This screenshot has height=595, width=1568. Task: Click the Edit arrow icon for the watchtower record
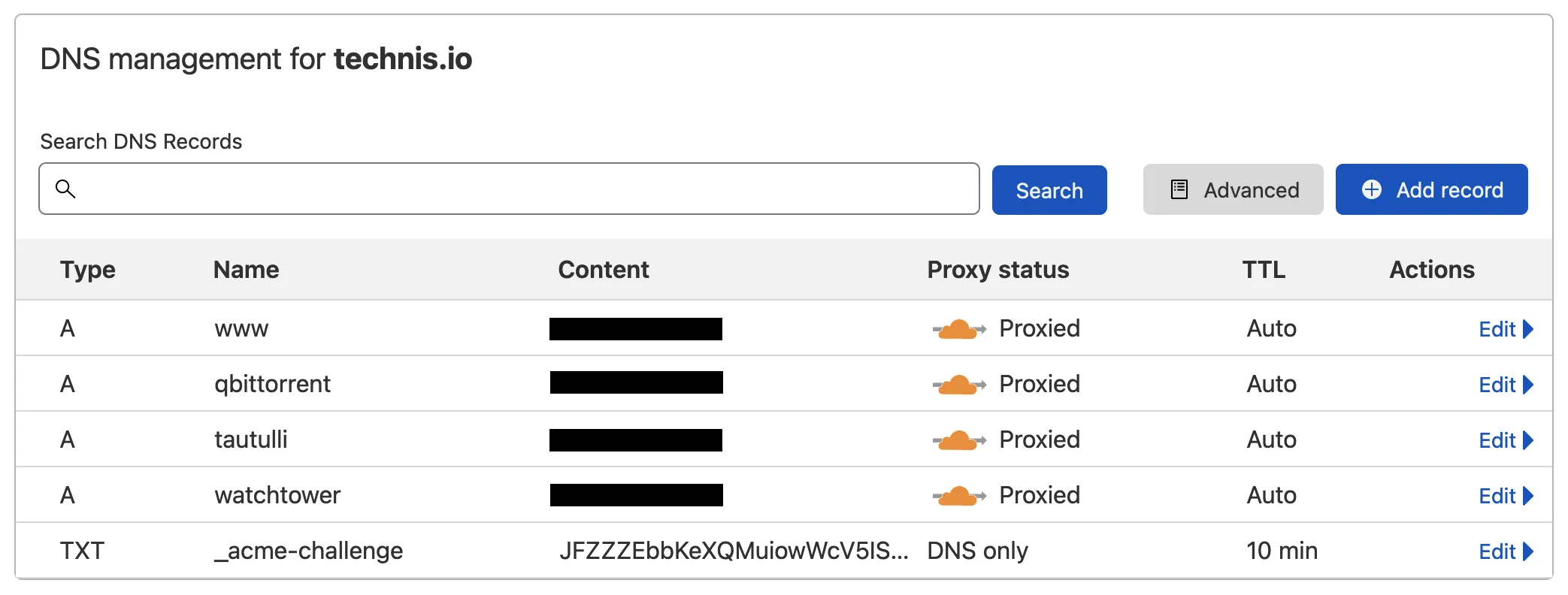point(1527,496)
